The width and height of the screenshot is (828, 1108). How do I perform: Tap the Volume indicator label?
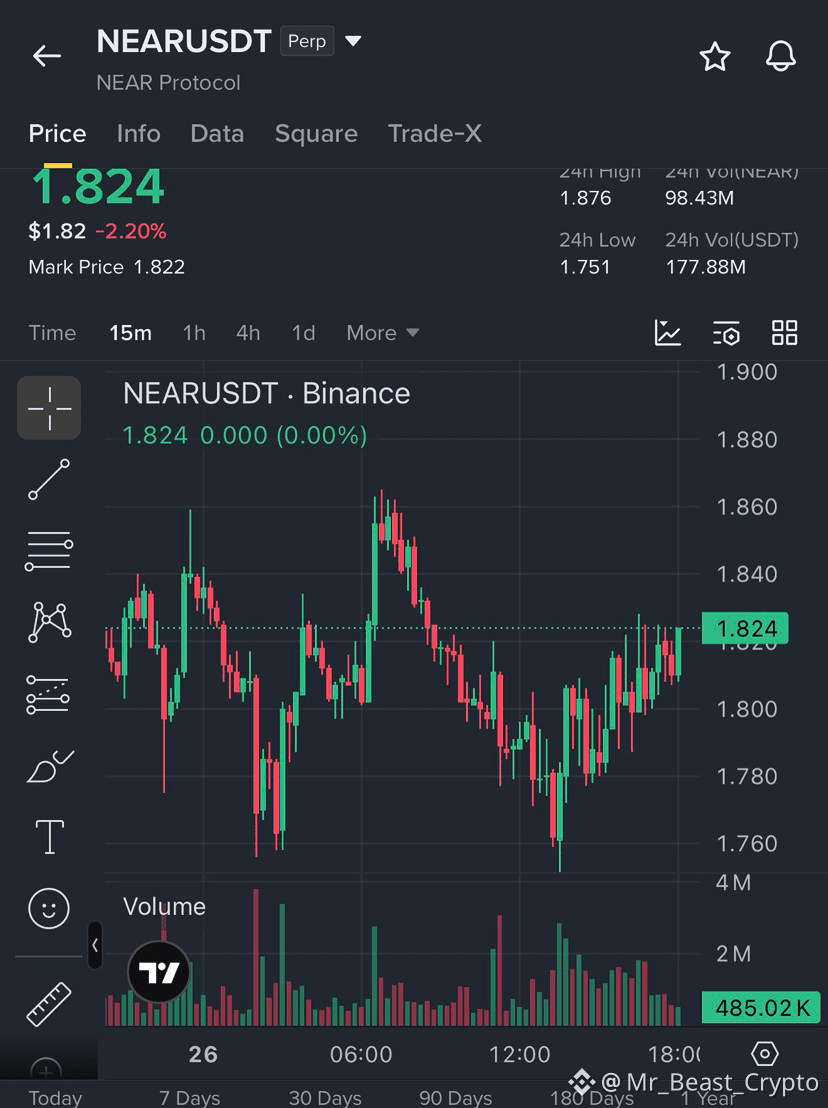(x=165, y=907)
